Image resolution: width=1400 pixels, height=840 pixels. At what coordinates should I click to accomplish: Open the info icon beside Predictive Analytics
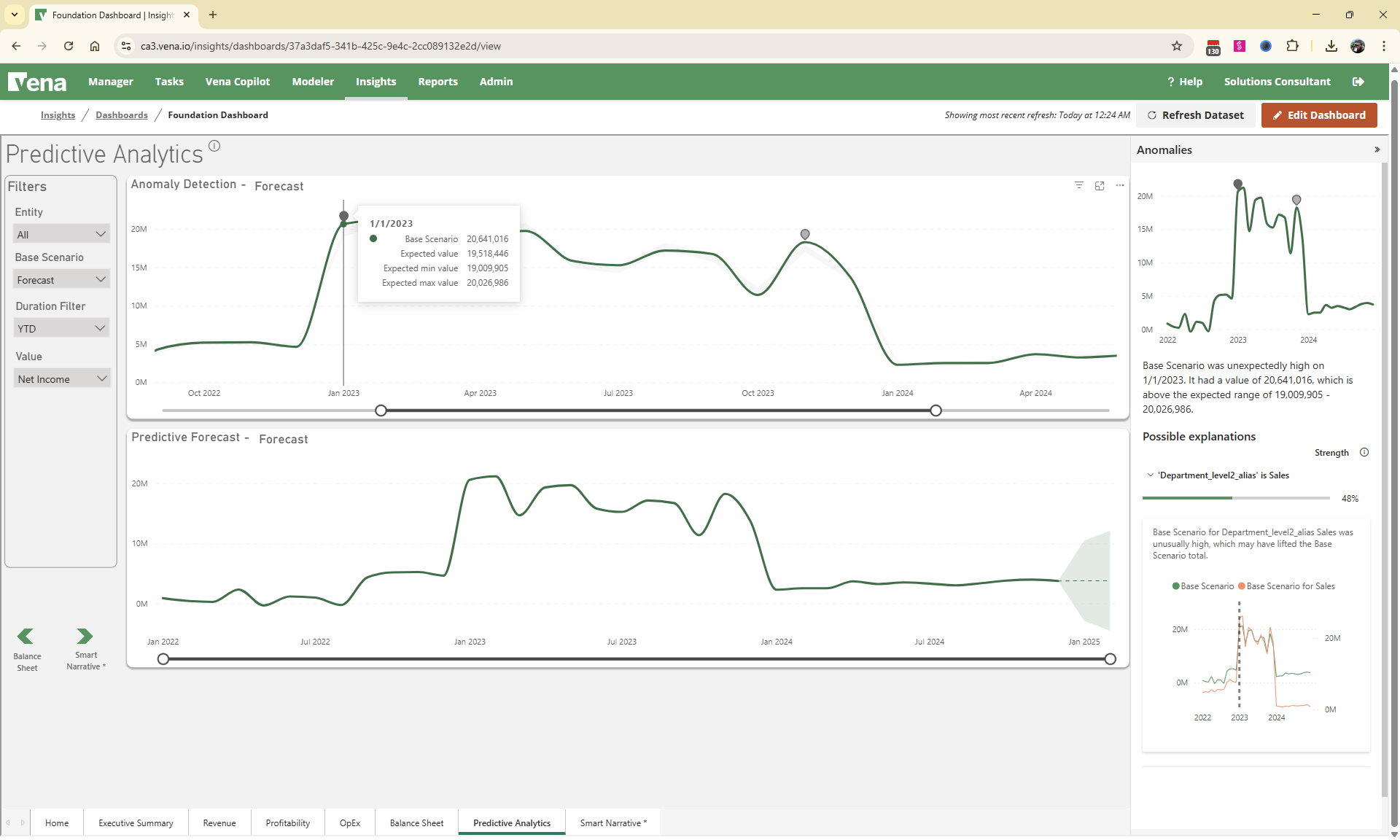click(214, 145)
